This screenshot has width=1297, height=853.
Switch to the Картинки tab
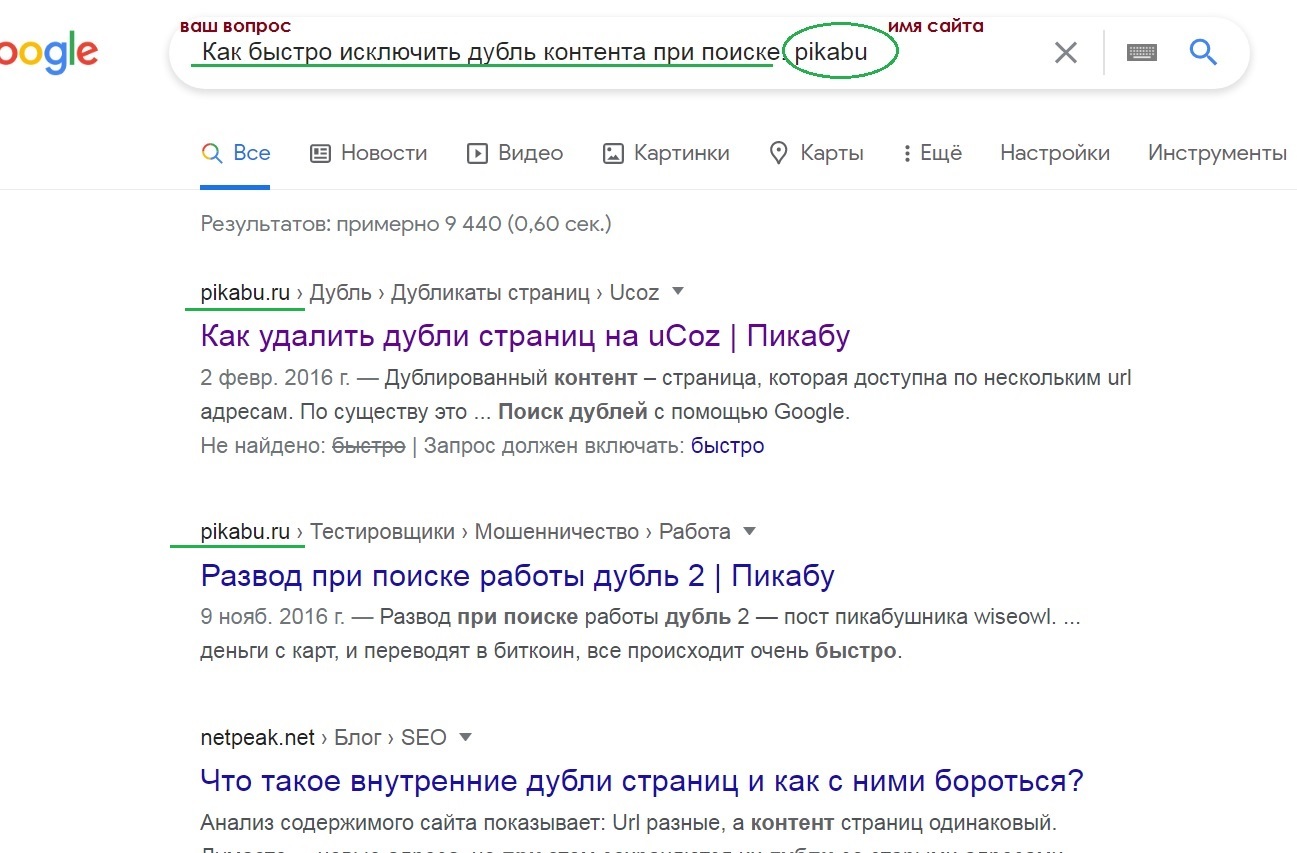click(x=666, y=153)
